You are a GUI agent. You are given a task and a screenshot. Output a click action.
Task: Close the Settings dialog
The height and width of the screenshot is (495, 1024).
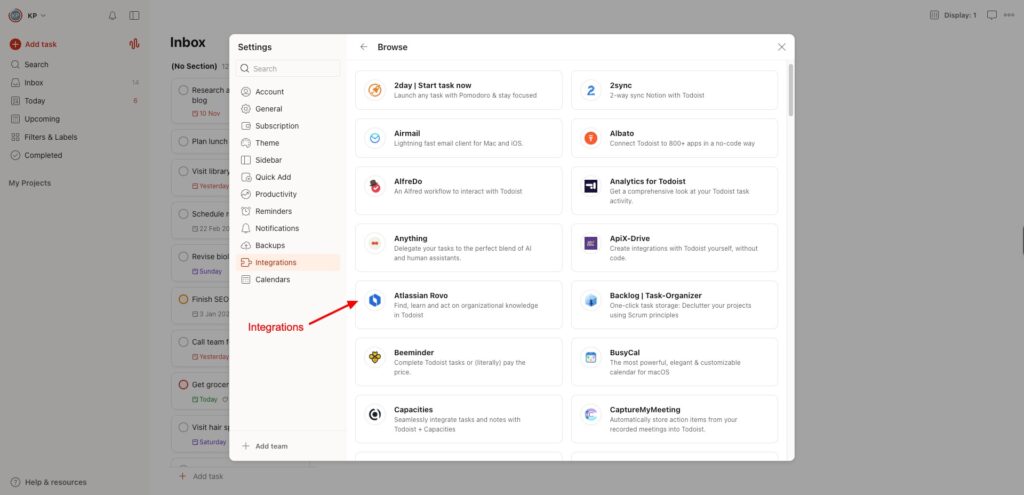coord(782,47)
